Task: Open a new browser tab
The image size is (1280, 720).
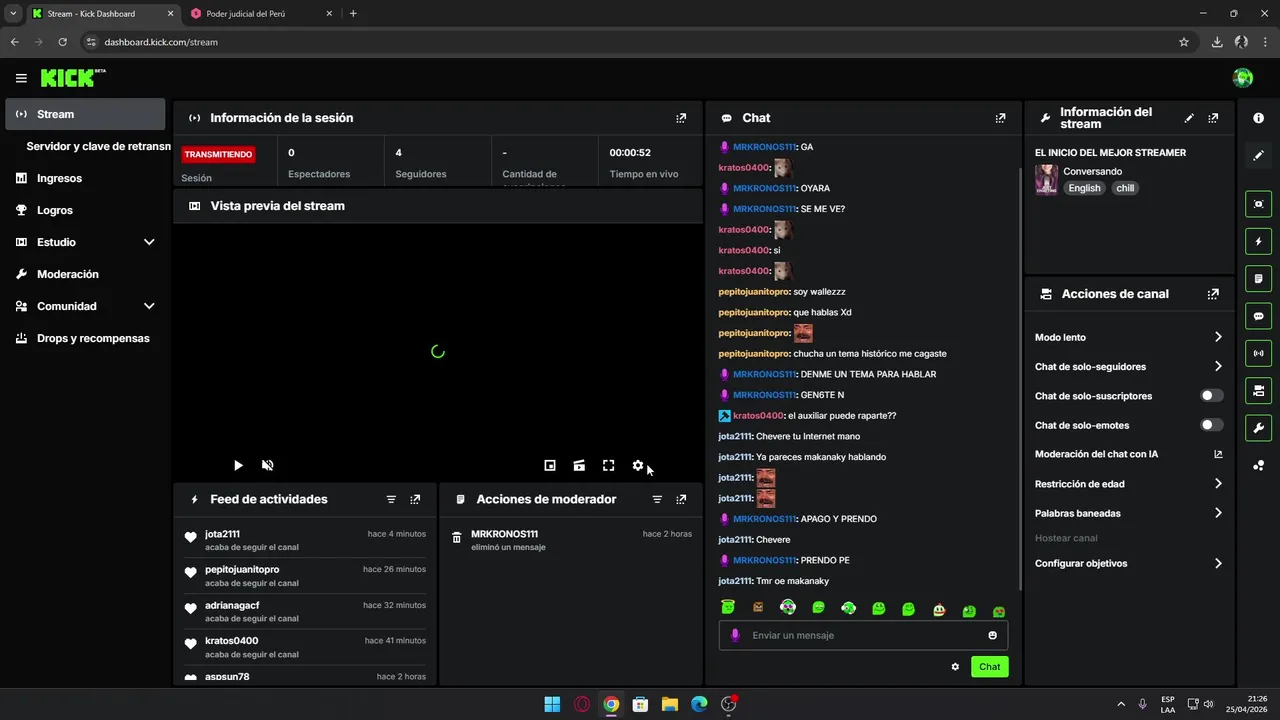Action: (x=353, y=14)
